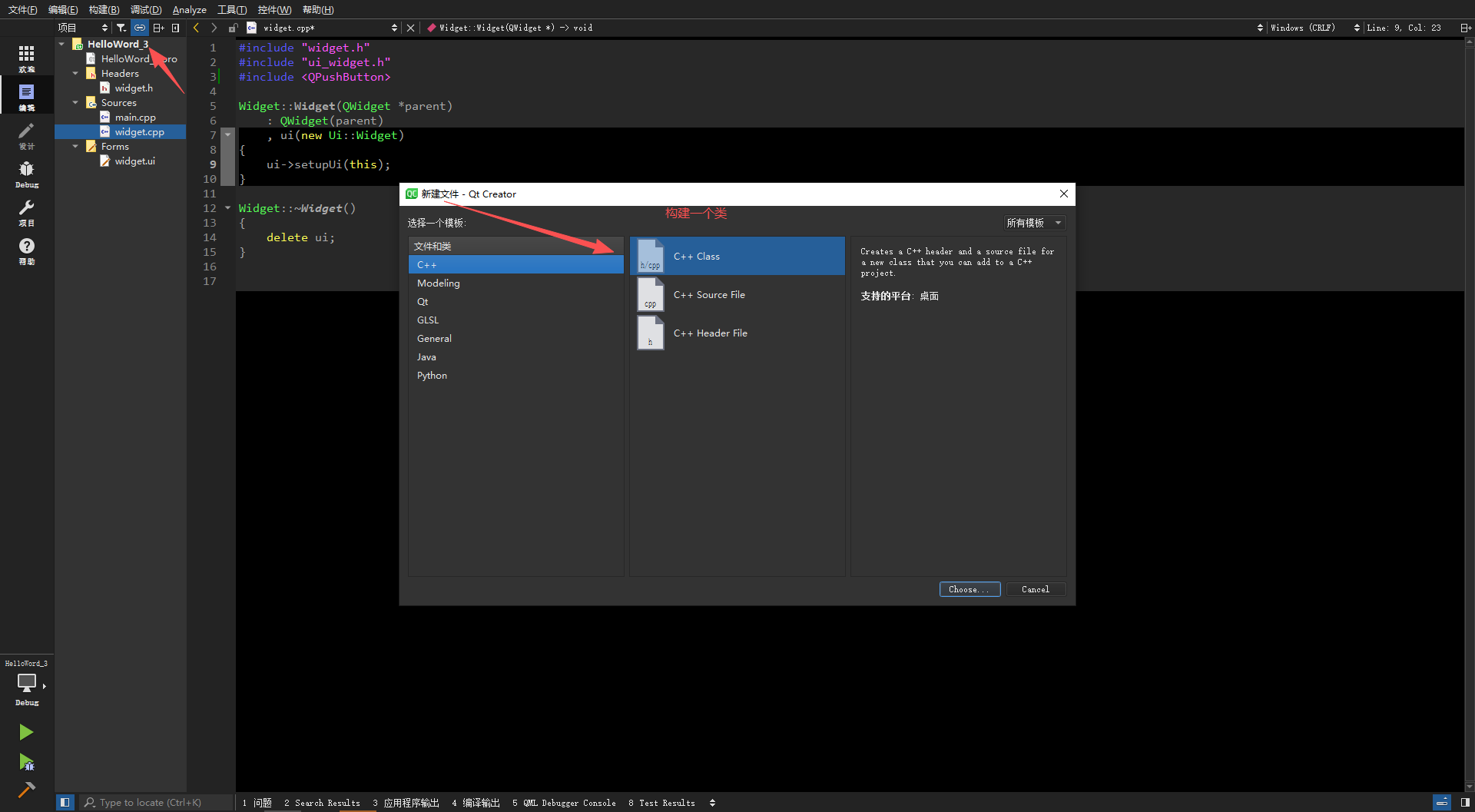1475x812 pixels.
Task: Click the Line 9, Col 23 indicator
Action: [x=1404, y=28]
